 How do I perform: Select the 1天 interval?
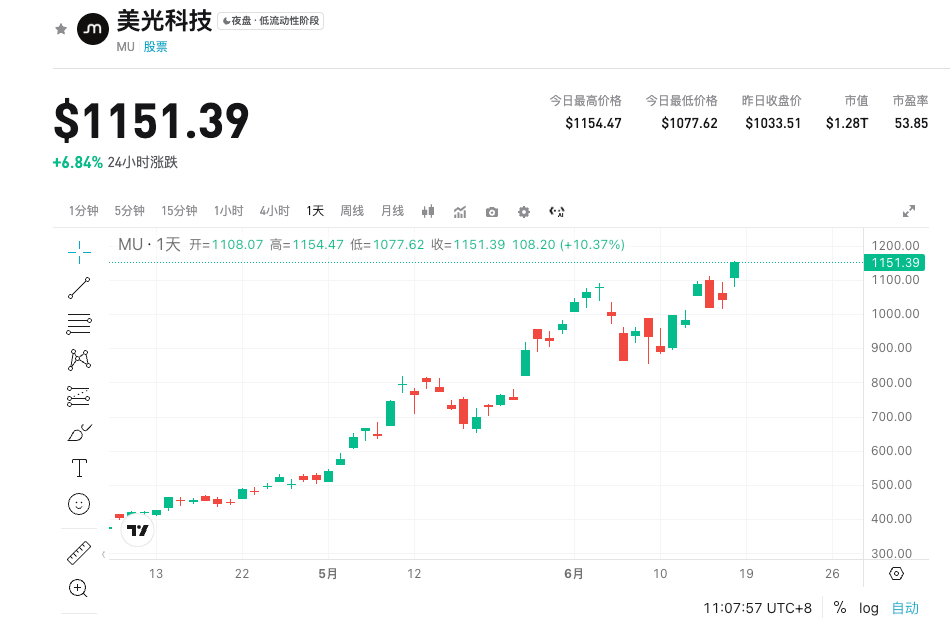(315, 211)
